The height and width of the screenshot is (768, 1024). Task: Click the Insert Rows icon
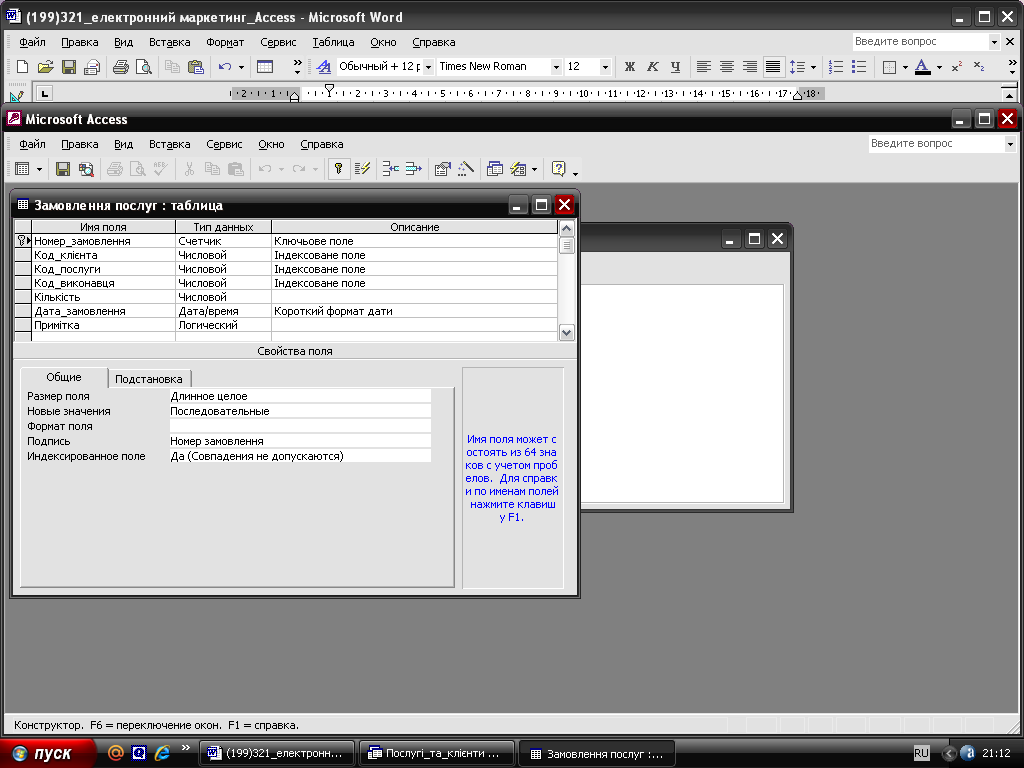coord(390,169)
